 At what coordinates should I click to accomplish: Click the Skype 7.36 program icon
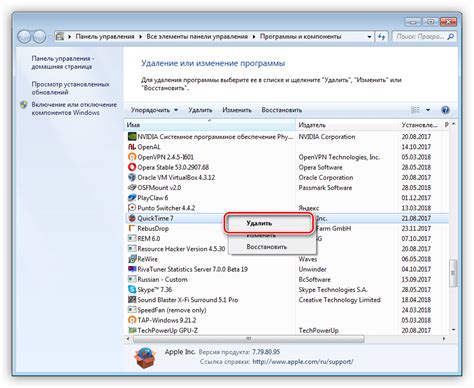coord(132,289)
